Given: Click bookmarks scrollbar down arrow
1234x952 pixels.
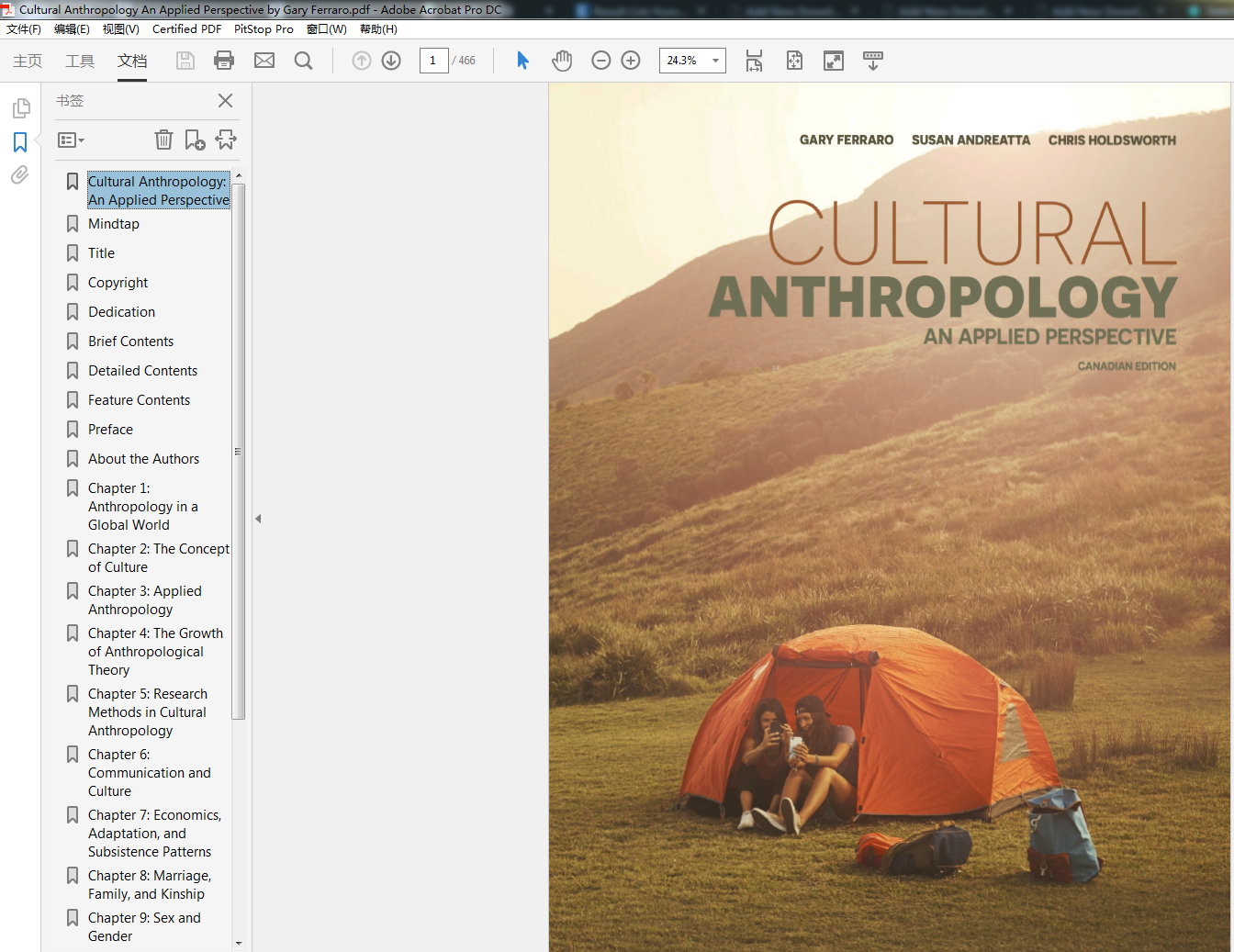Looking at the screenshot, I should tap(239, 943).
